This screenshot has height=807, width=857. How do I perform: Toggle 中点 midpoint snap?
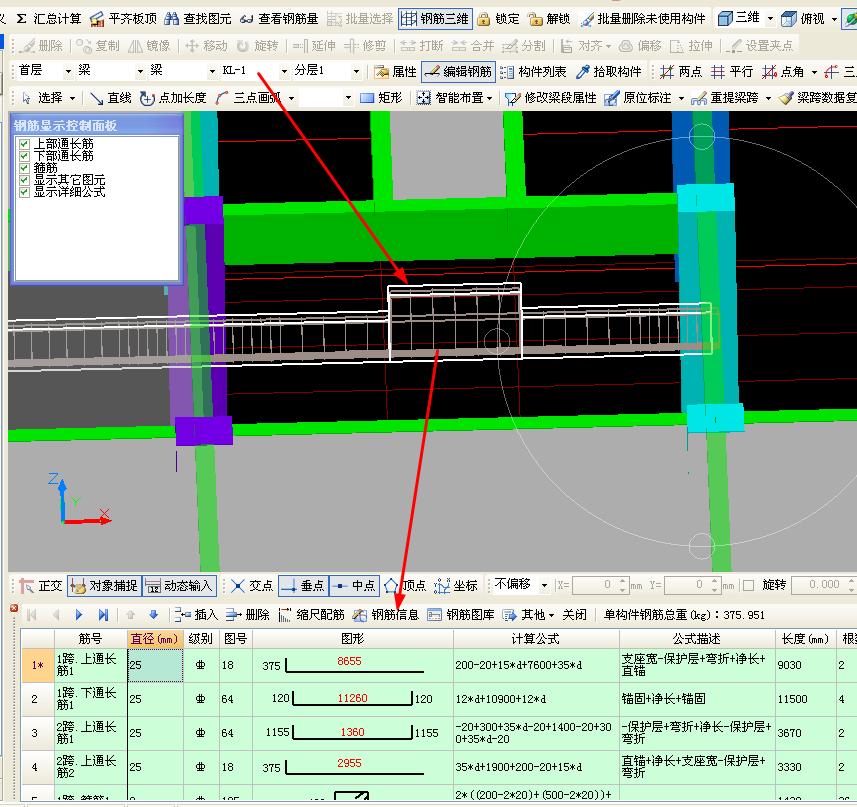tap(354, 586)
